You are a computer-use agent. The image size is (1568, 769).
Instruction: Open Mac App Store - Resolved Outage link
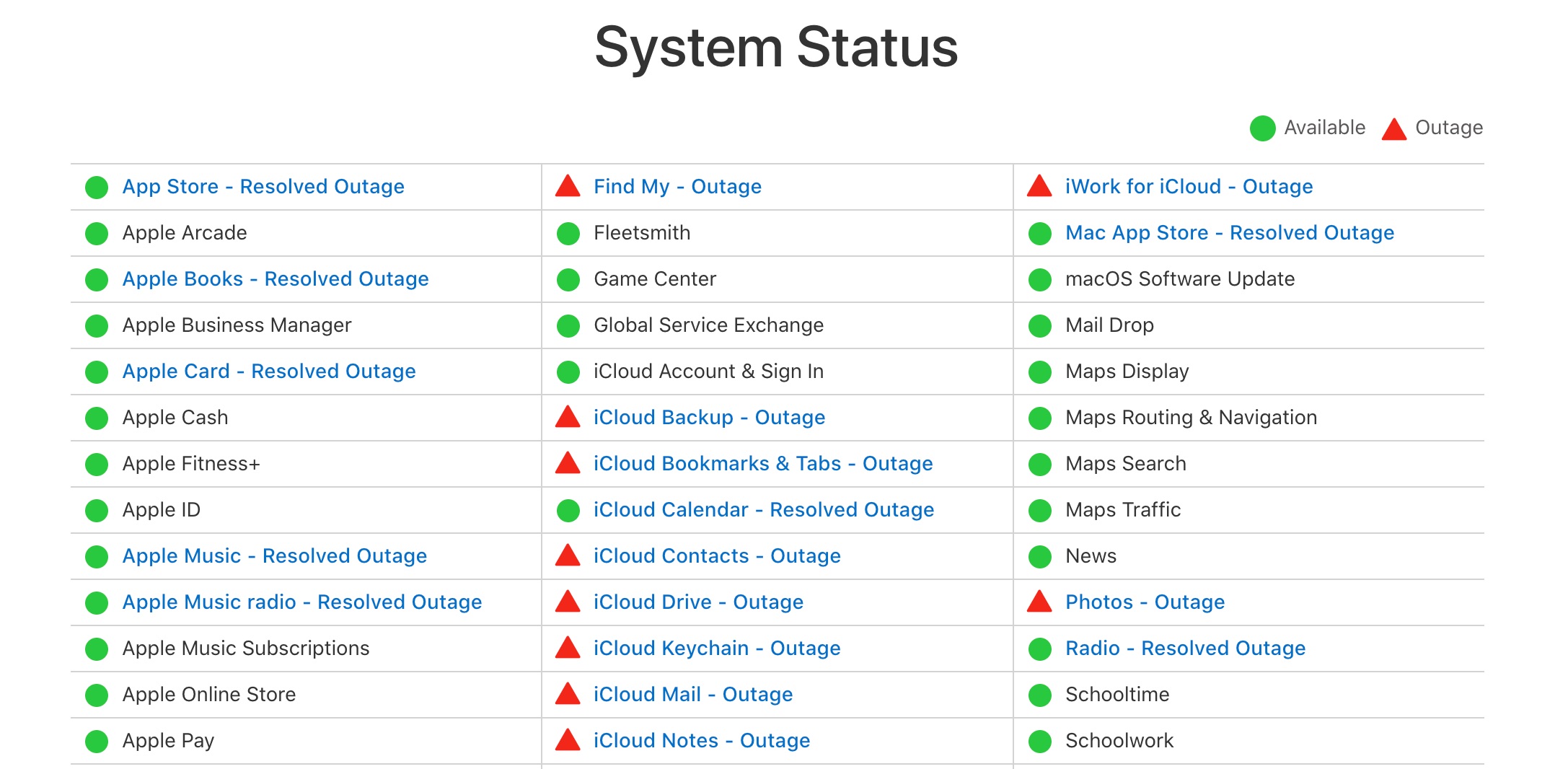tap(1230, 233)
